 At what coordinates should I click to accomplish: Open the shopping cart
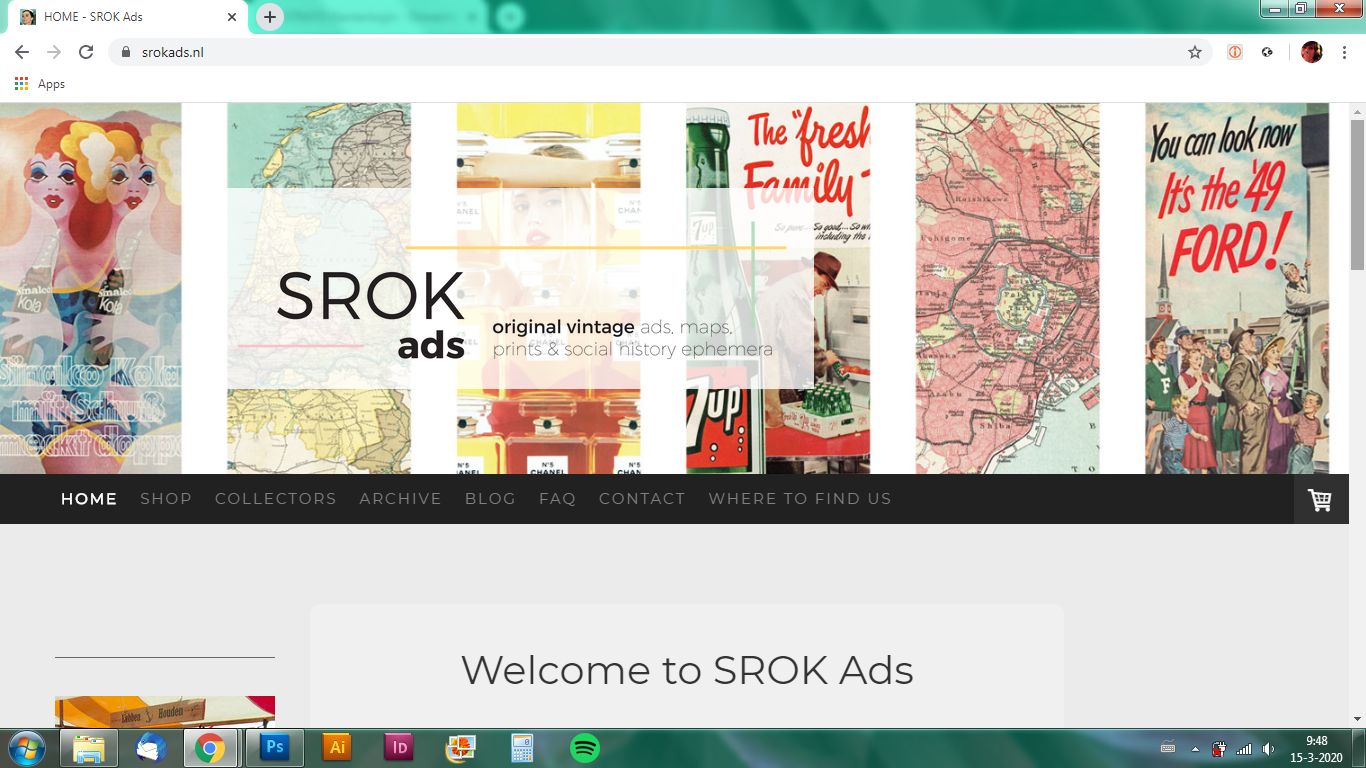(1320, 499)
